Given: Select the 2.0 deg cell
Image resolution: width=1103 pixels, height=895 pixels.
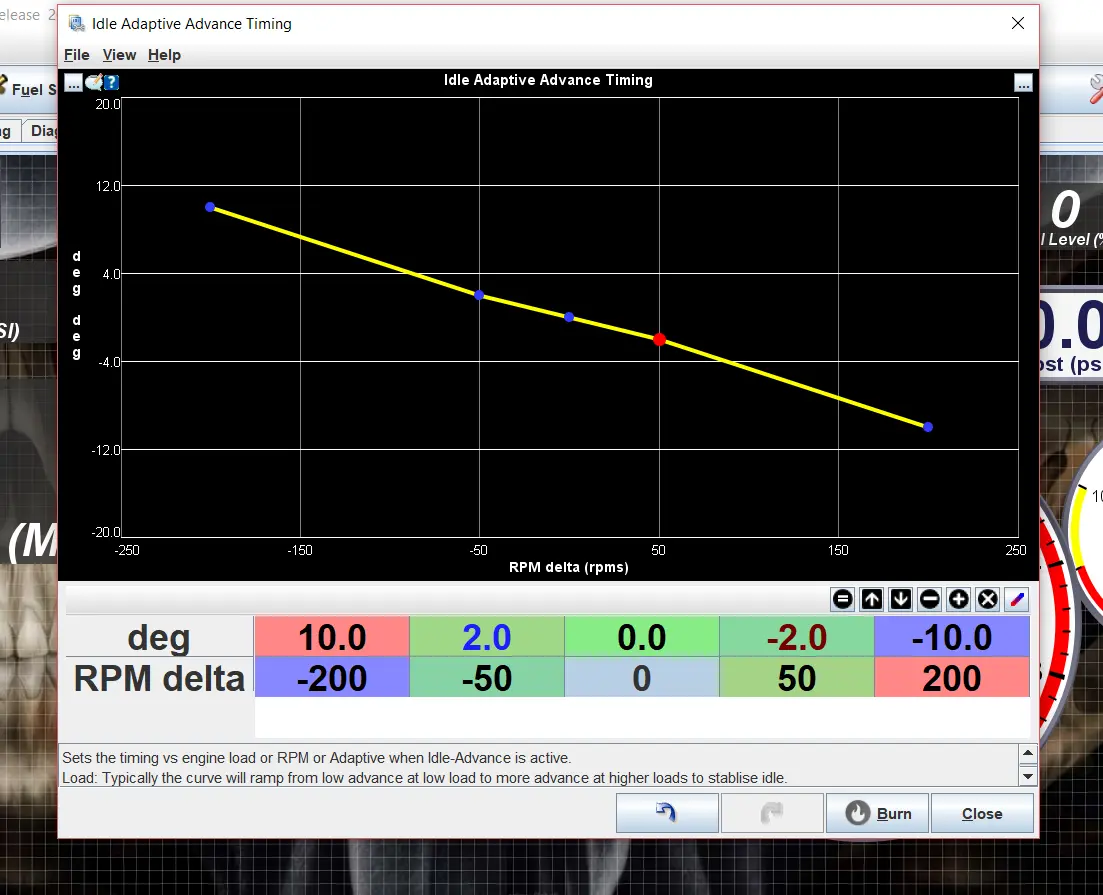Looking at the screenshot, I should pyautogui.click(x=487, y=637).
